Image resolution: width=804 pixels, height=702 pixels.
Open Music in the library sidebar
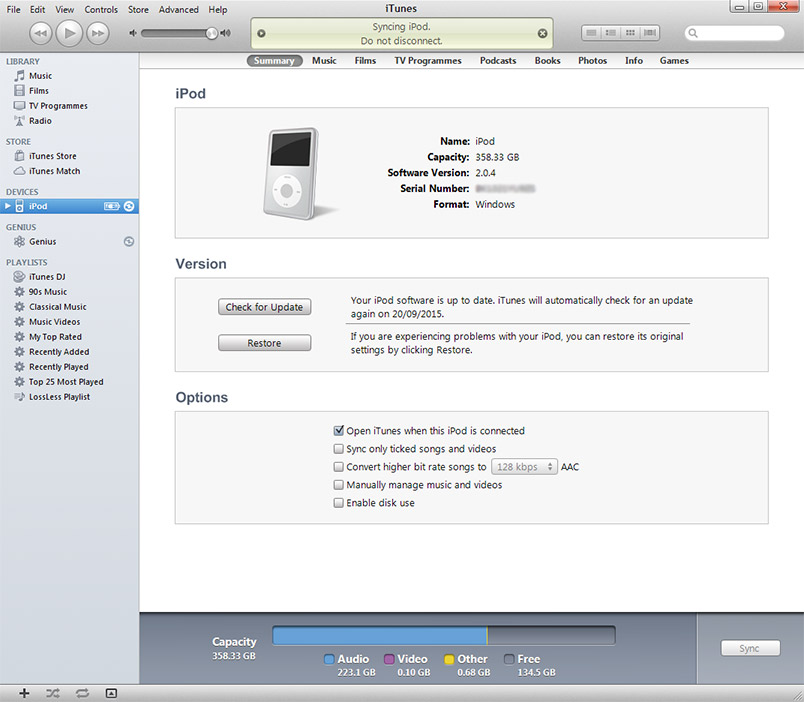(69, 76)
